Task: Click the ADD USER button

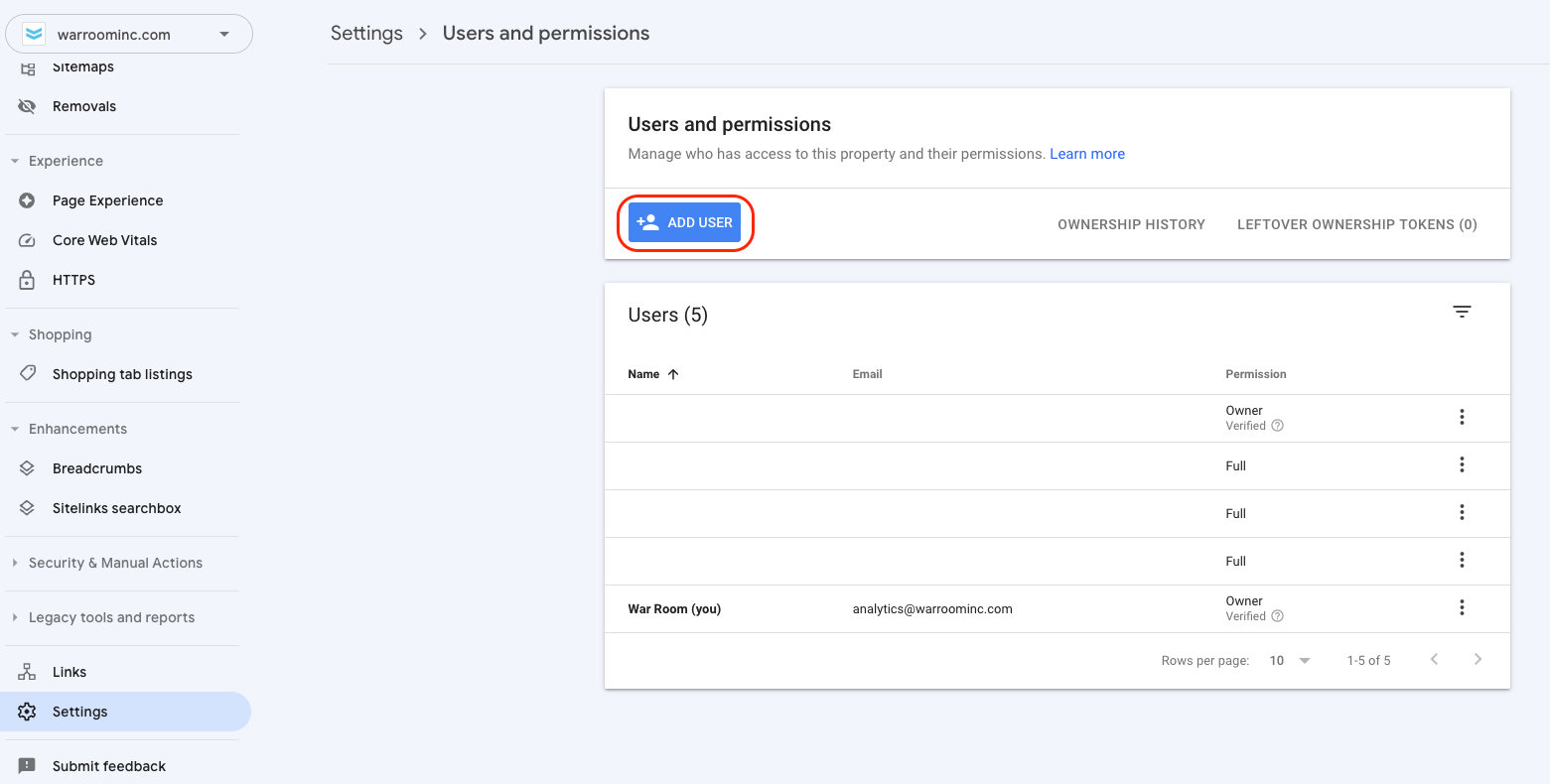Action: click(685, 223)
